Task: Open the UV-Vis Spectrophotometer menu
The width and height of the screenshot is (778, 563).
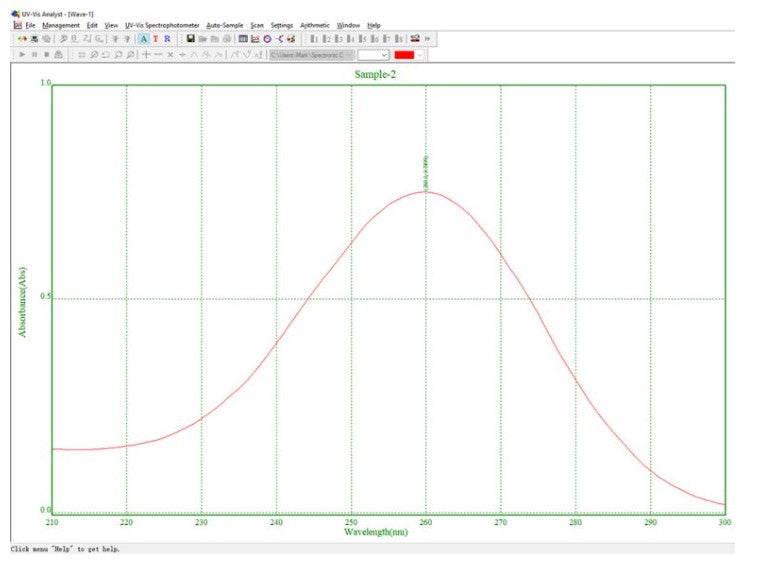Action: [x=162, y=25]
